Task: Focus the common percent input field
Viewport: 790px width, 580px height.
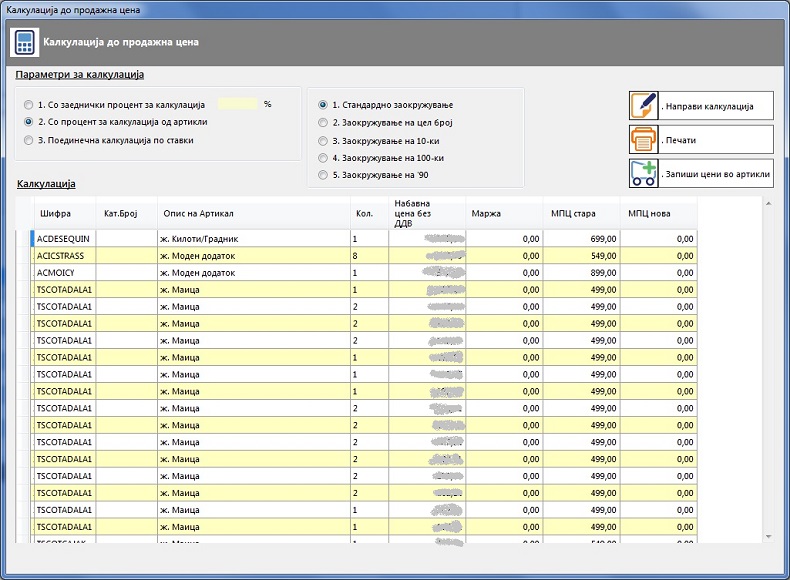Action: coord(238,104)
